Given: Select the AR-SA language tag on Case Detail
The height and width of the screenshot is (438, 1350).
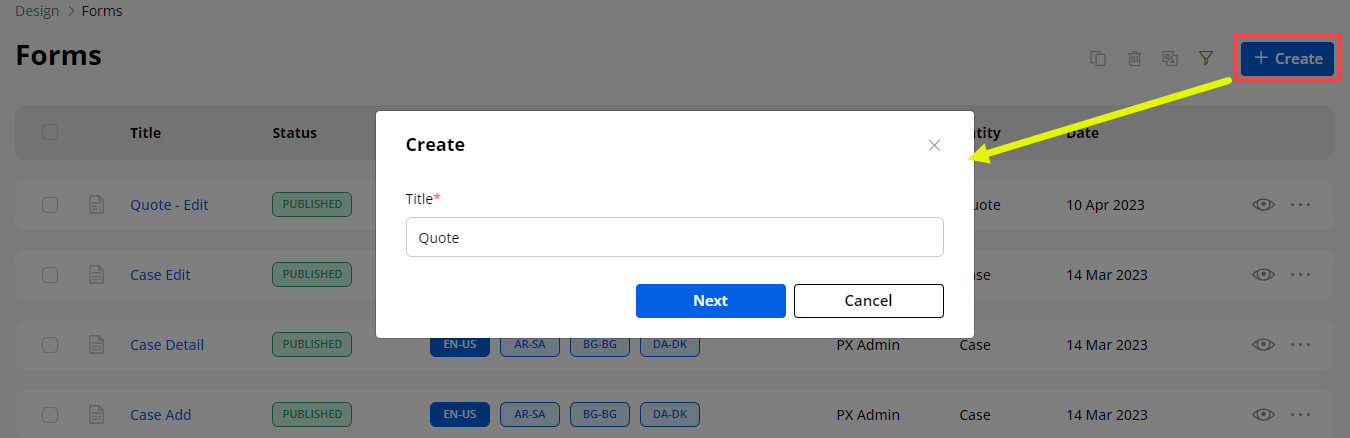Looking at the screenshot, I should pyautogui.click(x=530, y=345).
